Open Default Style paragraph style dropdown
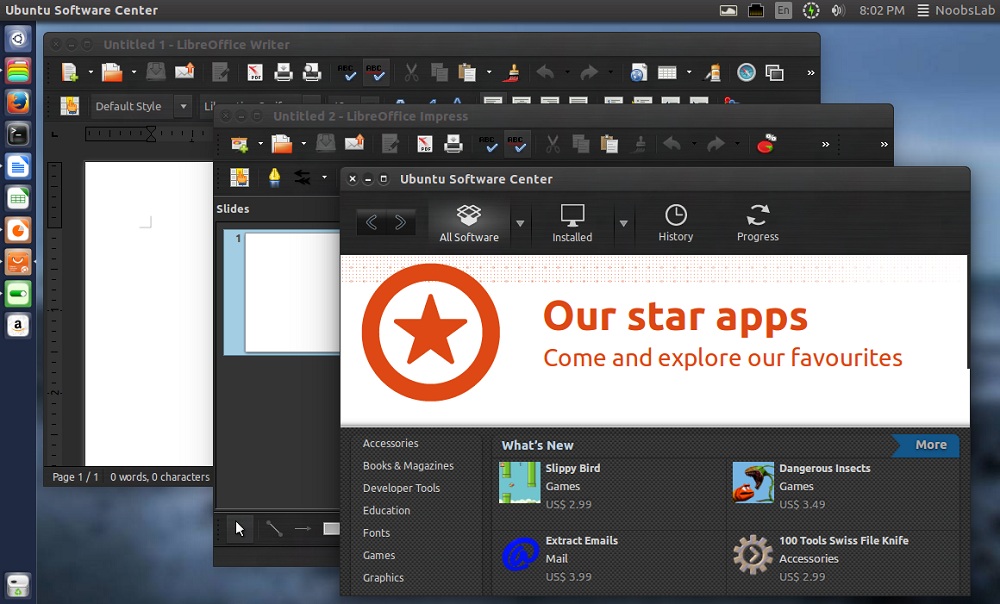The image size is (1000, 604). tap(183, 107)
